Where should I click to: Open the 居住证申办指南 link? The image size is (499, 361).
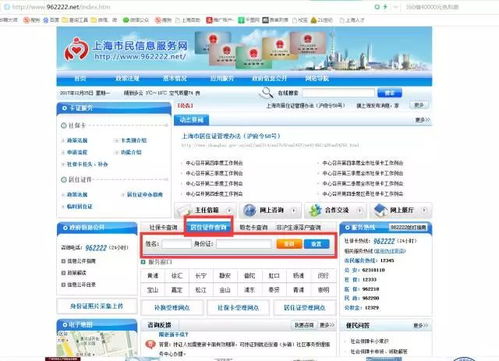pos(145,194)
